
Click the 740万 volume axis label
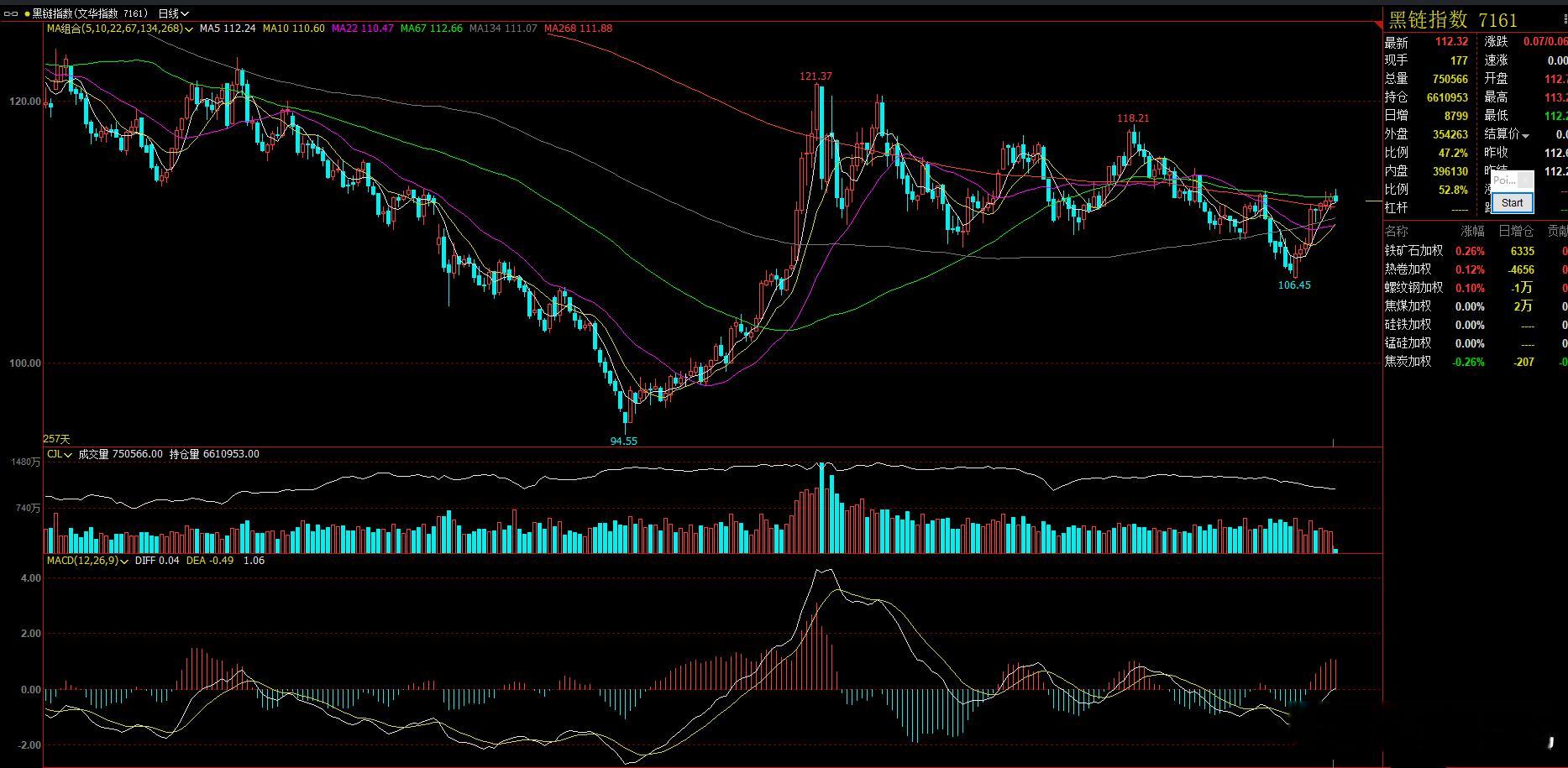28,508
